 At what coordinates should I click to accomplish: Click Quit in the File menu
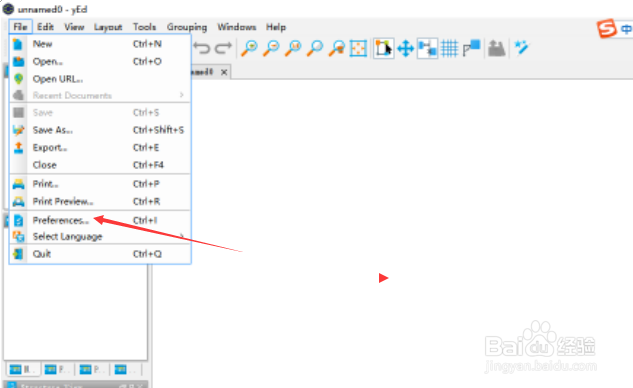(100, 254)
